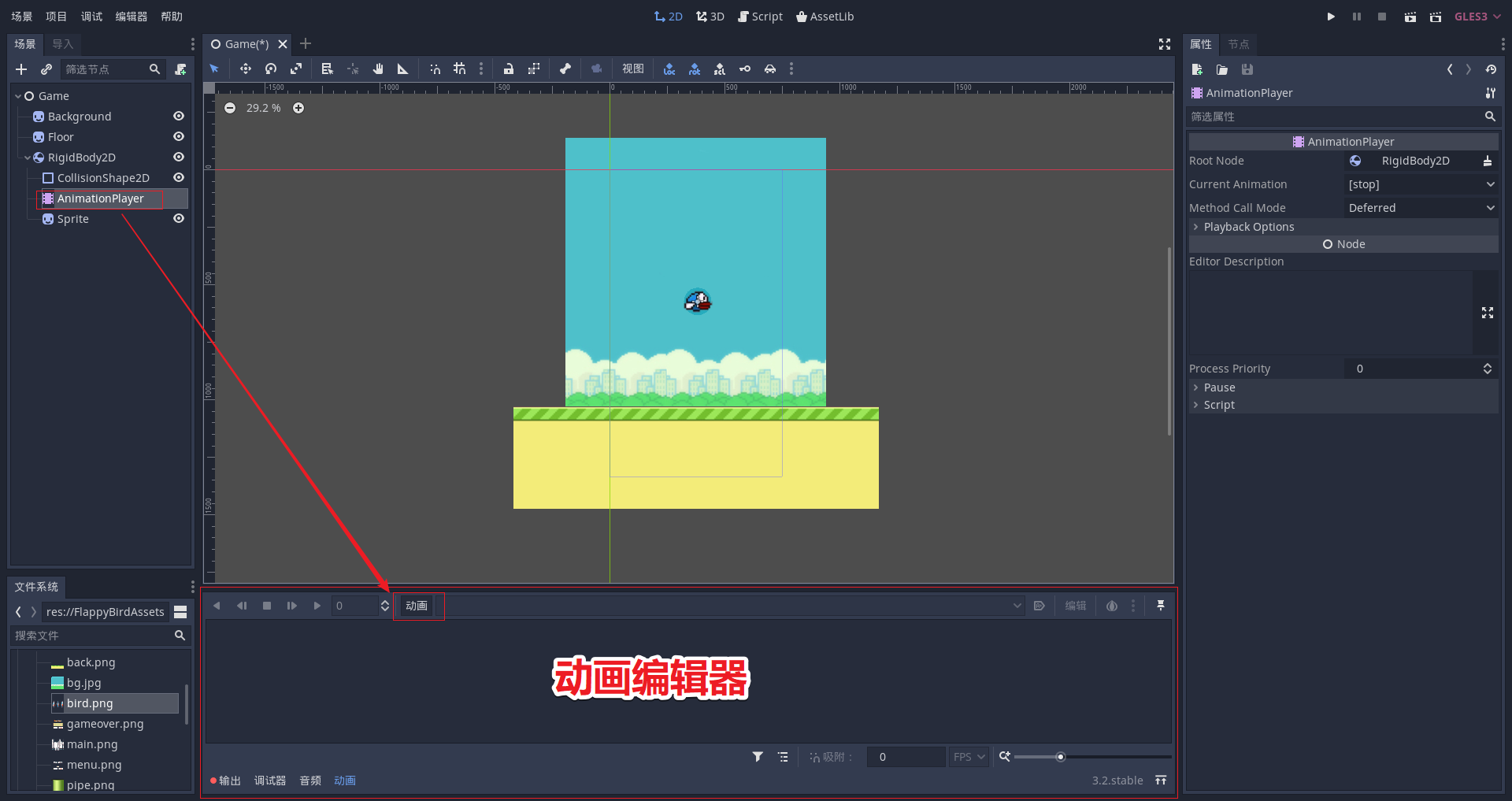Open the FPS snap mode dropdown
The image size is (1512, 801).
969,757
